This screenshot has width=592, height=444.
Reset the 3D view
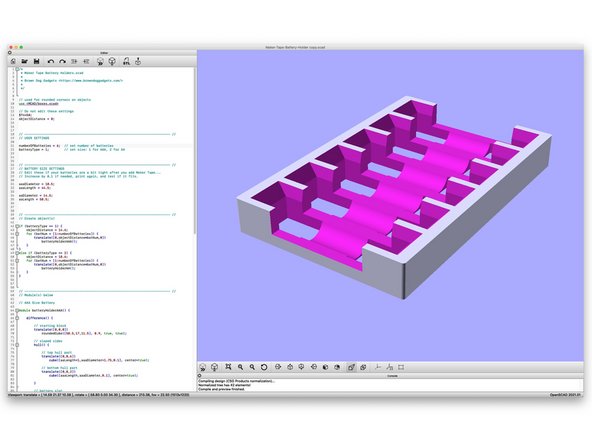(x=264, y=367)
